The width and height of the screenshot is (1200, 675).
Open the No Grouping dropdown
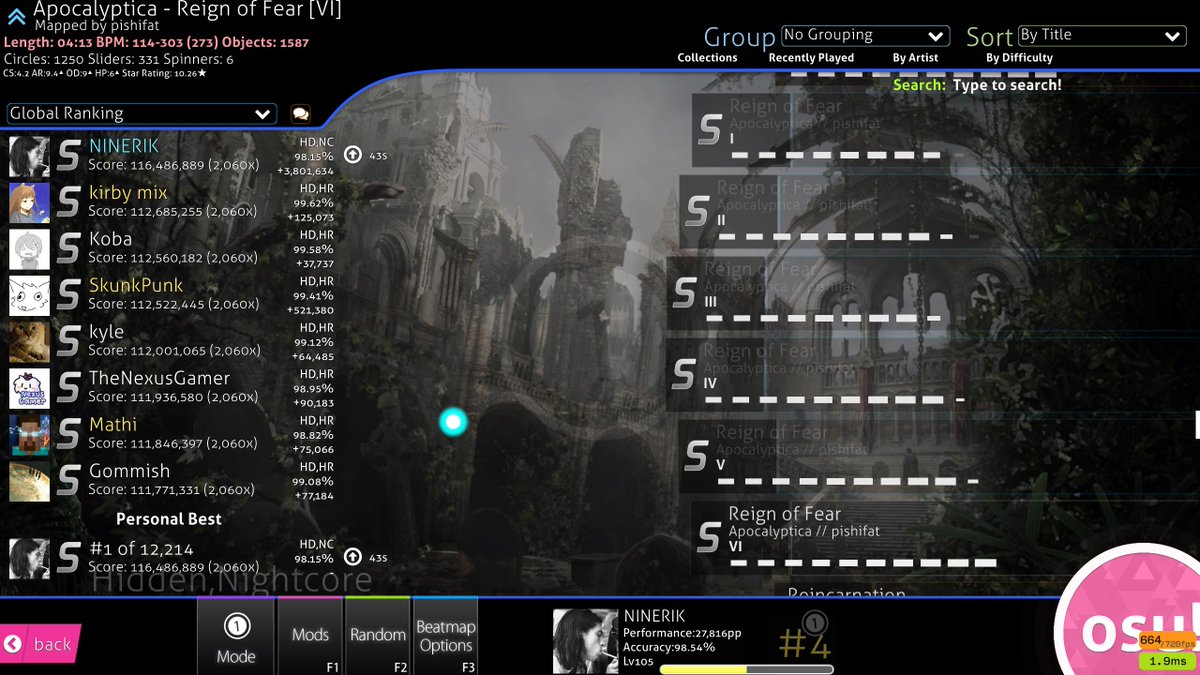pyautogui.click(x=865, y=35)
